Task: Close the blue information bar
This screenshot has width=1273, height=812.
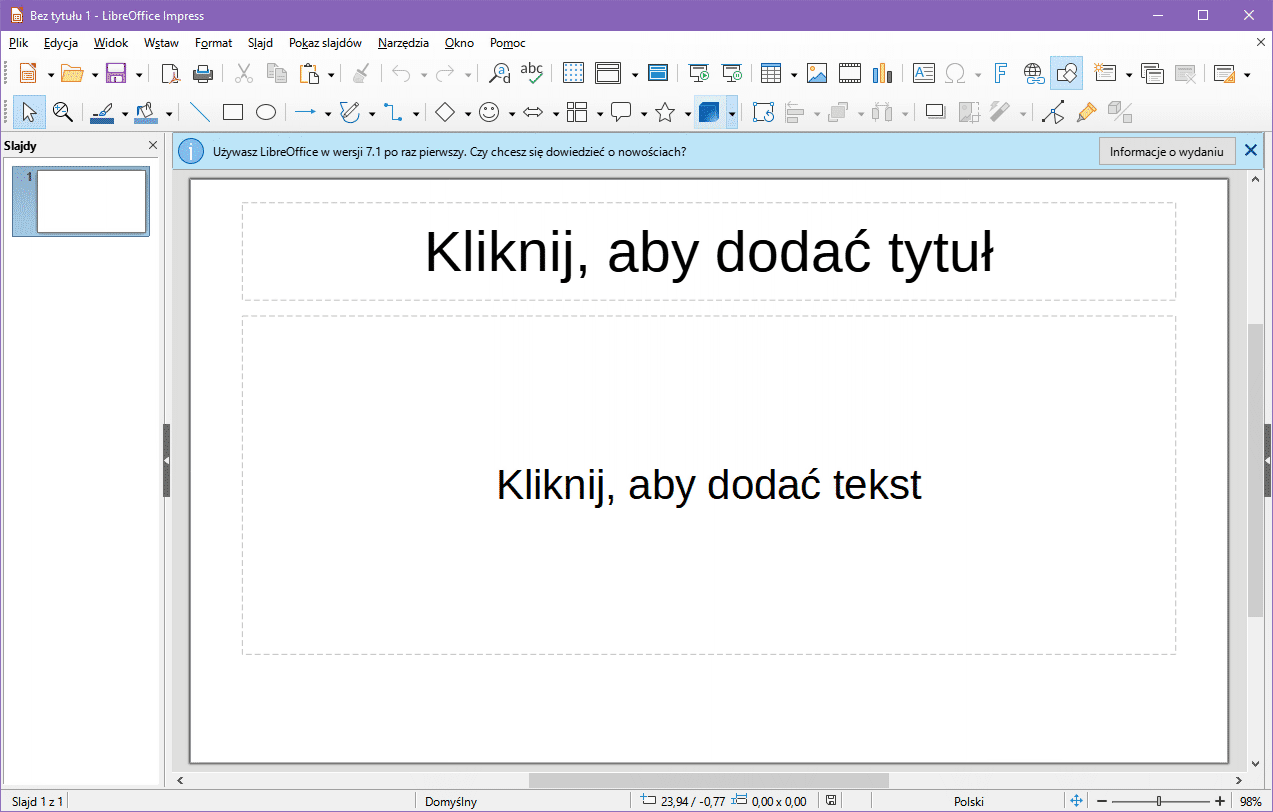Action: pos(1250,151)
